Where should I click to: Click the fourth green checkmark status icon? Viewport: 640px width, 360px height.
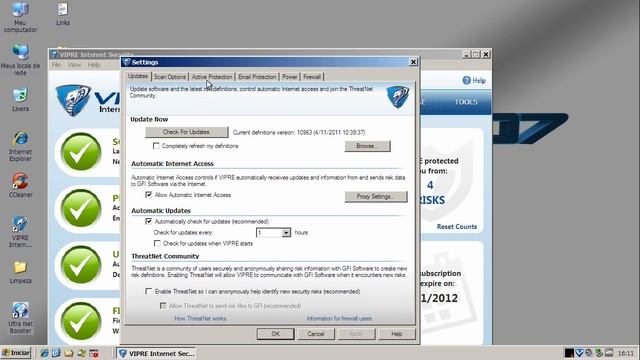(x=81, y=321)
